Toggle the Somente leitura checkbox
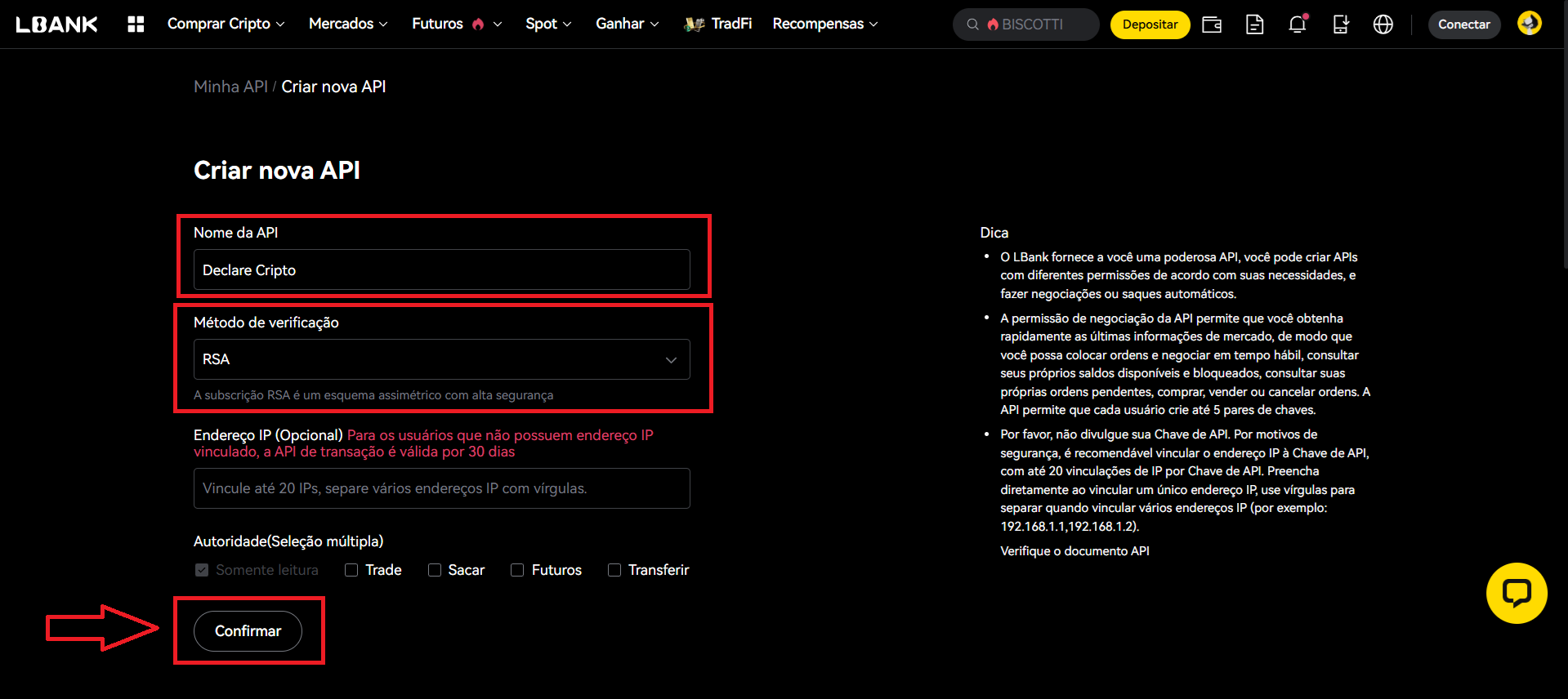Screen dimensions: 1568x699 pyautogui.click(x=202, y=570)
